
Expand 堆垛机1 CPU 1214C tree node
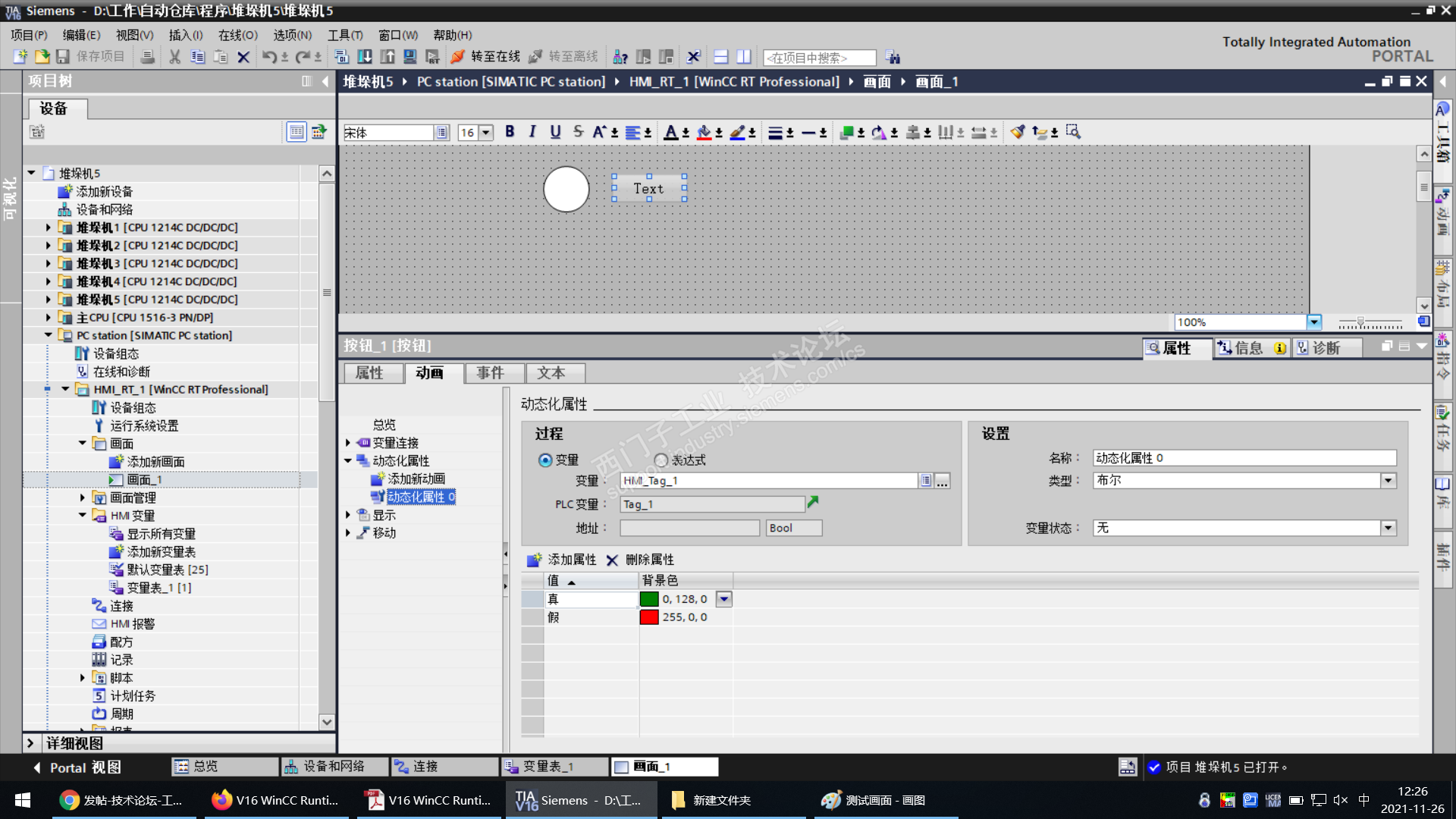click(x=49, y=227)
